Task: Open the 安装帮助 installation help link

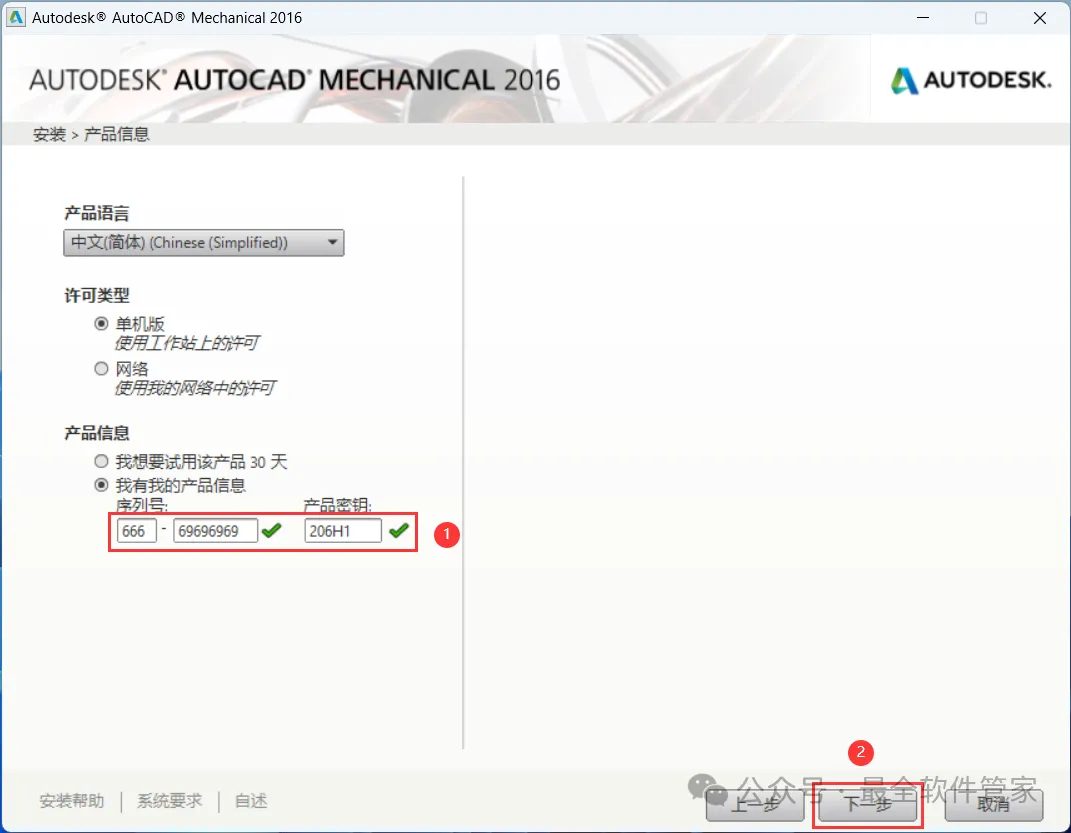Action: 72,801
